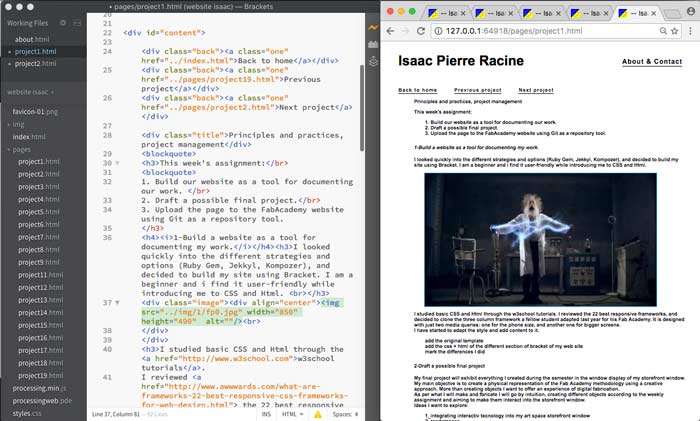Open index.html in file tree
700x421 pixels.
point(29,137)
